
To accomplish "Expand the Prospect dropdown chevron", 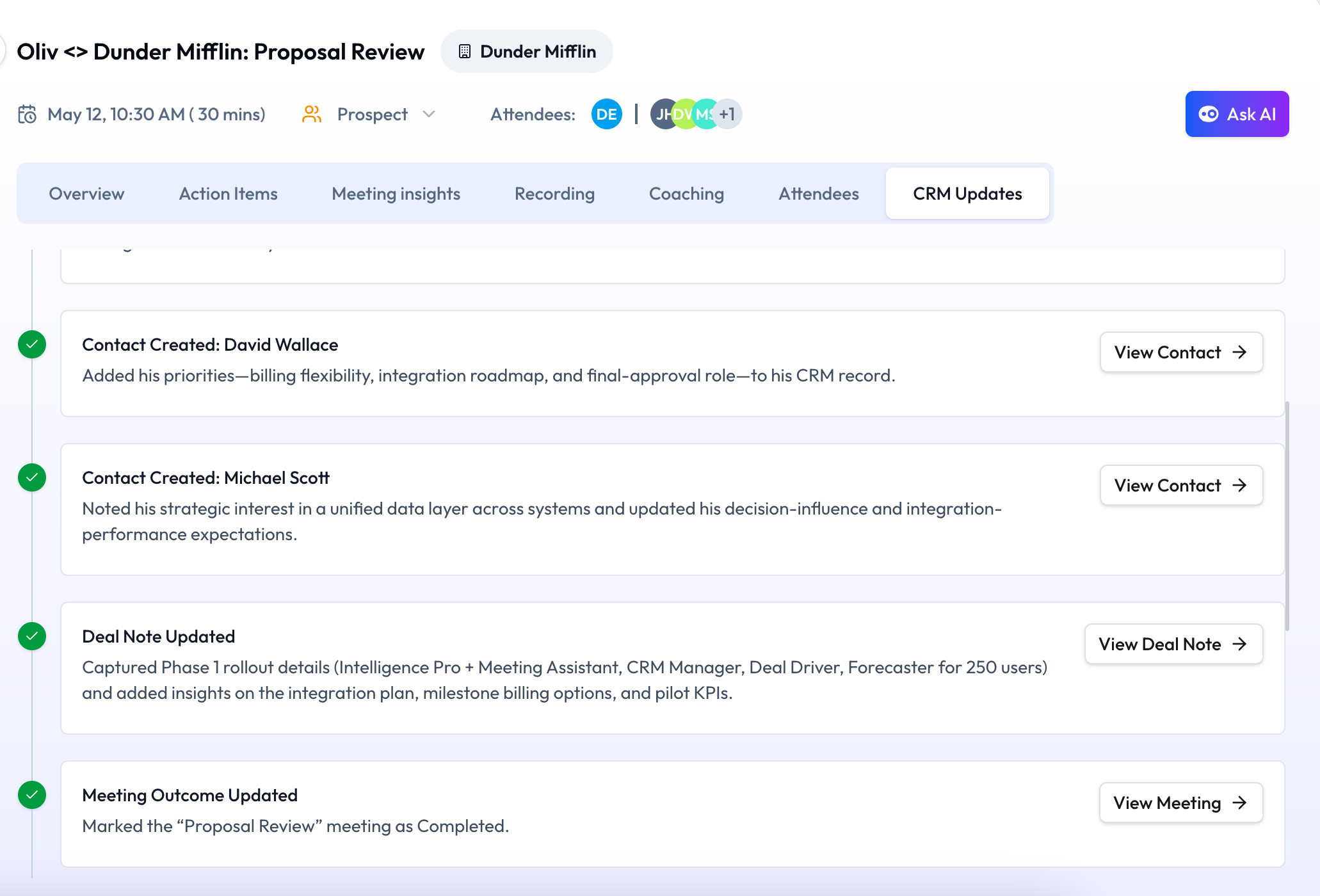I will point(429,115).
